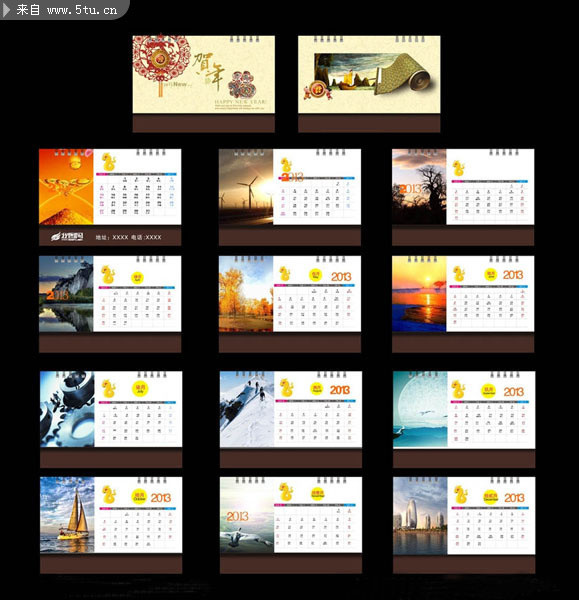579x600 pixels.
Task: Click the yellow month badge on mountain lake calendar
Action: (137, 277)
